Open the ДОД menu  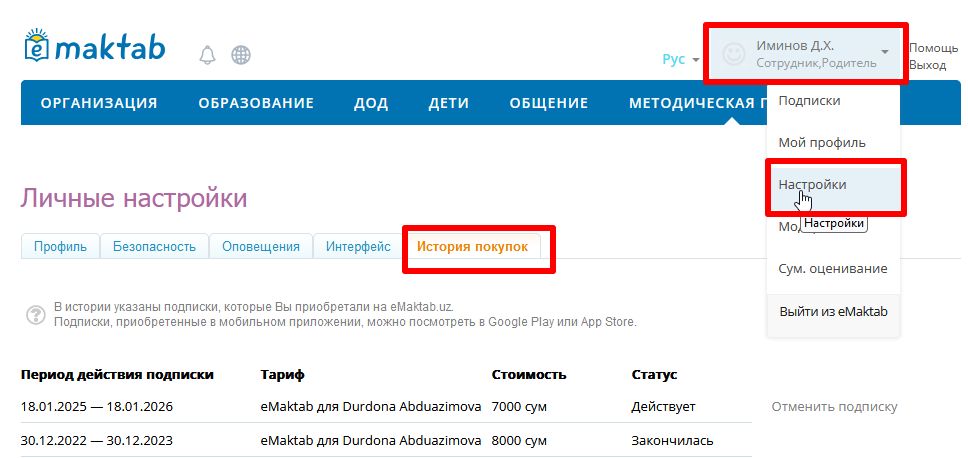[x=371, y=103]
